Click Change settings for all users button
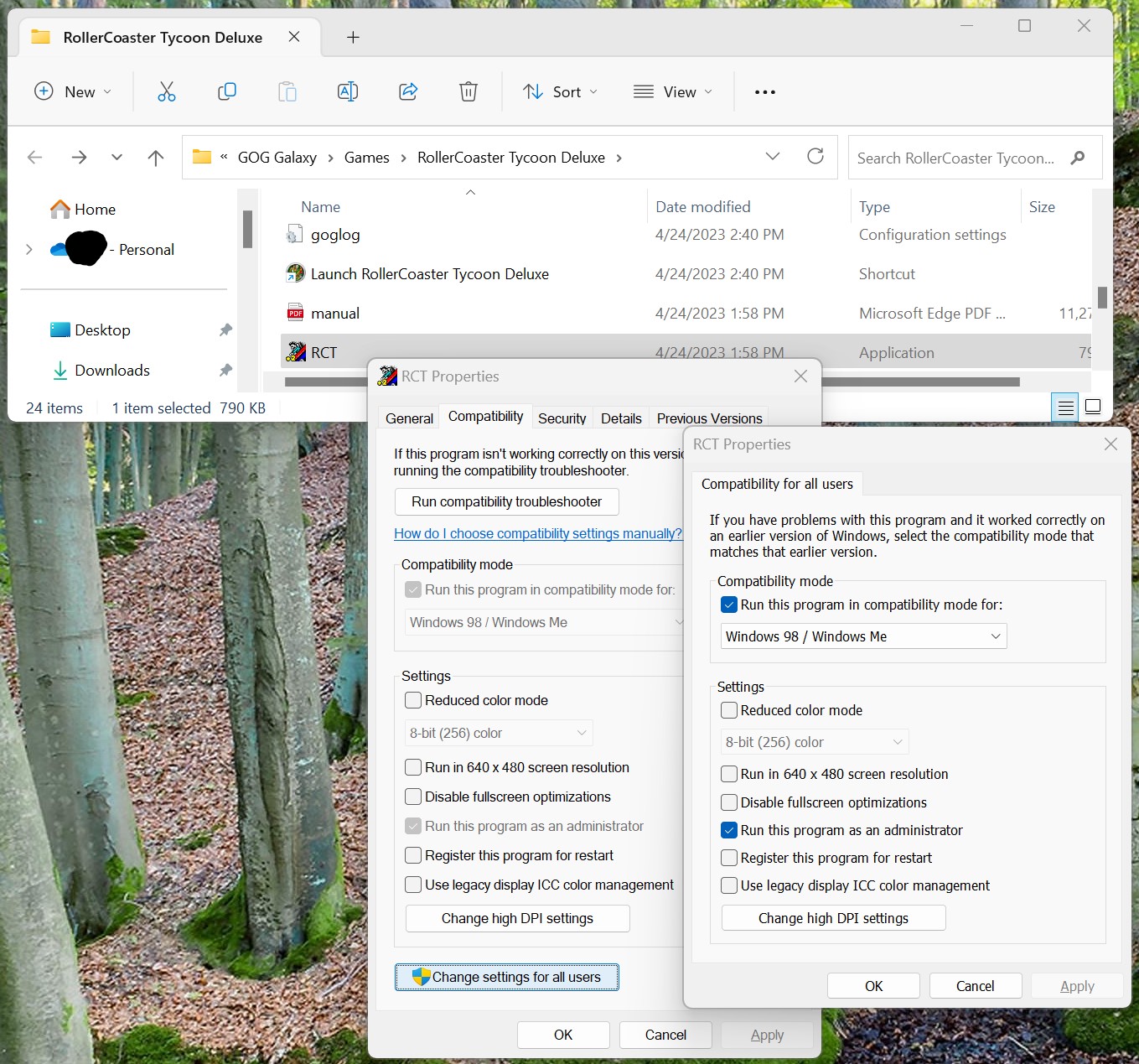This screenshot has height=1064, width=1139. [x=507, y=977]
